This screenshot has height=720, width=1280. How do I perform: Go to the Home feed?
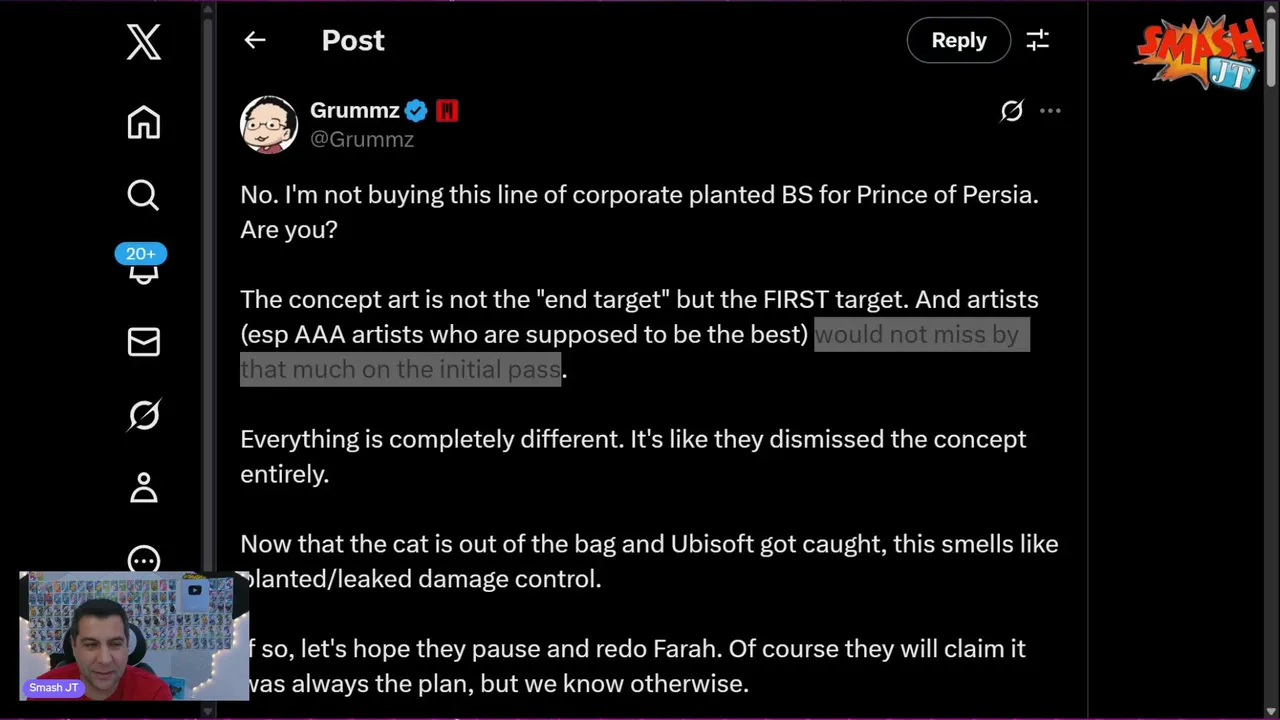tap(144, 123)
